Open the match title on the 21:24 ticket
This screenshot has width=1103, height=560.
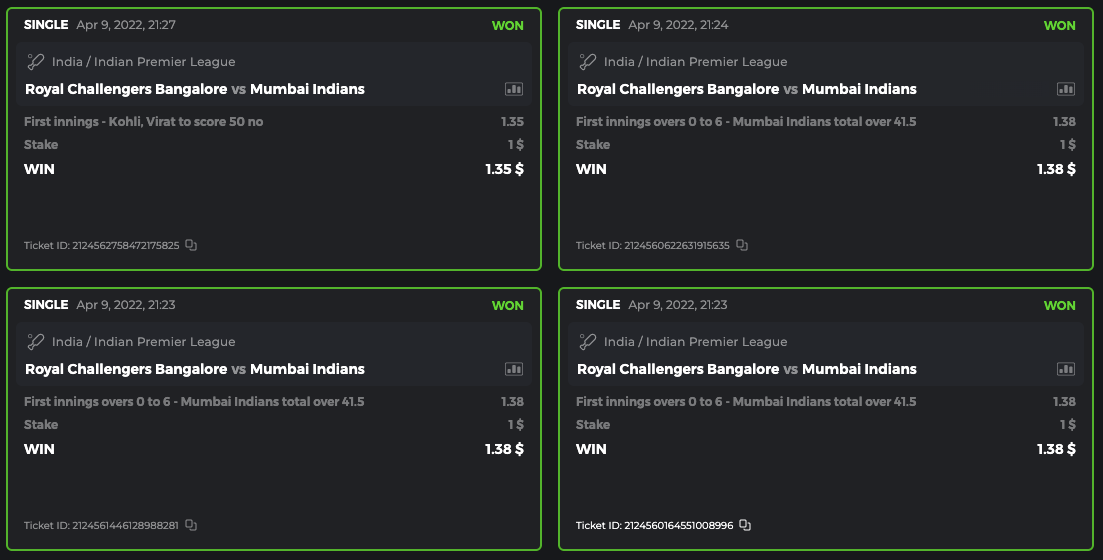coord(747,89)
